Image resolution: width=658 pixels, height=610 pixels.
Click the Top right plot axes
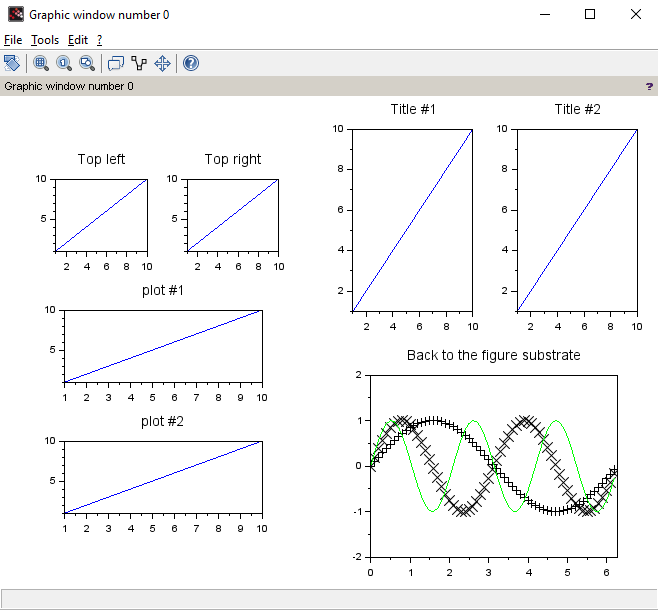coord(231,215)
